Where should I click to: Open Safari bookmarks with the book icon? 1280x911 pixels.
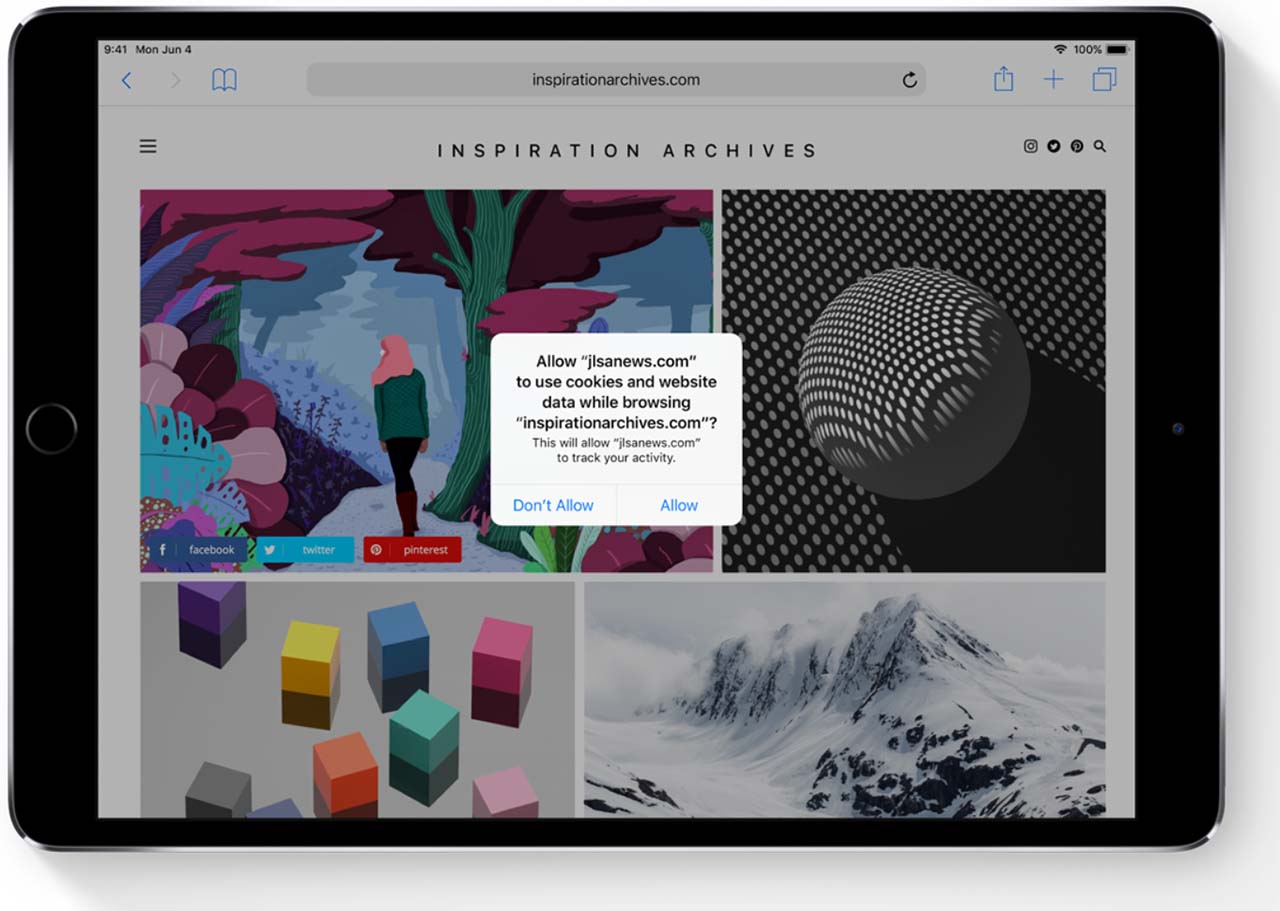pos(224,79)
